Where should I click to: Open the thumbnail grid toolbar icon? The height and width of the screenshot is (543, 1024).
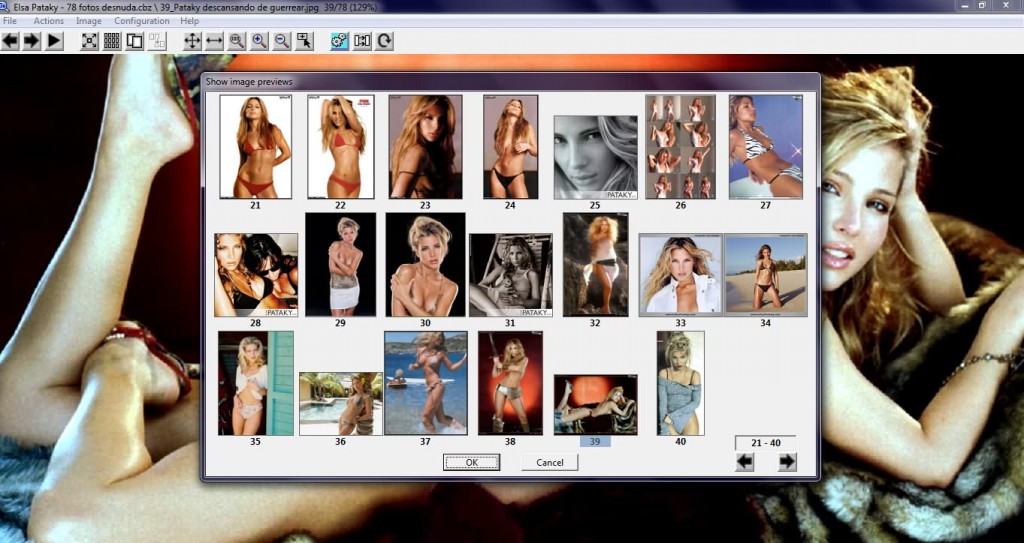(112, 41)
